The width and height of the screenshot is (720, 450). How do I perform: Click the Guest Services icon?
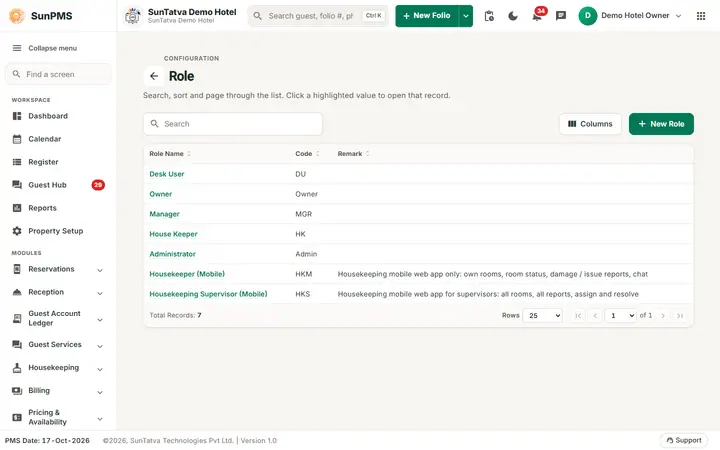tap(17, 345)
